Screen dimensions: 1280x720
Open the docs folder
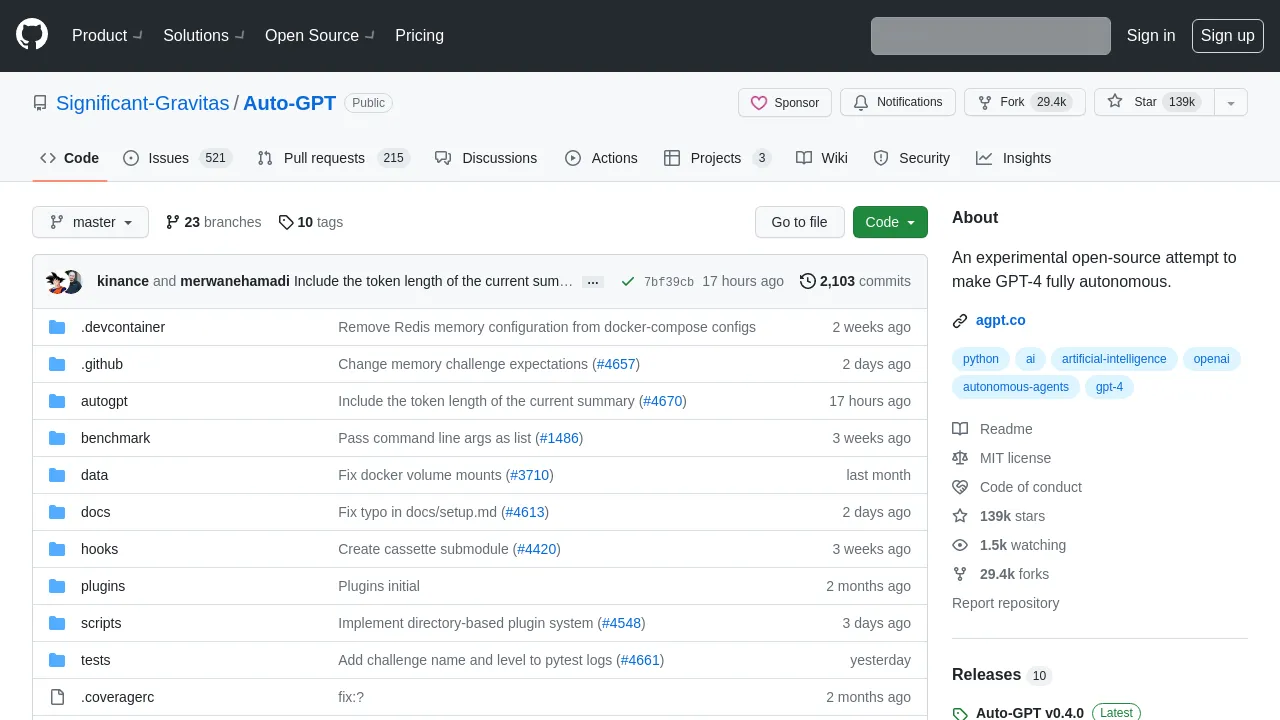[96, 512]
